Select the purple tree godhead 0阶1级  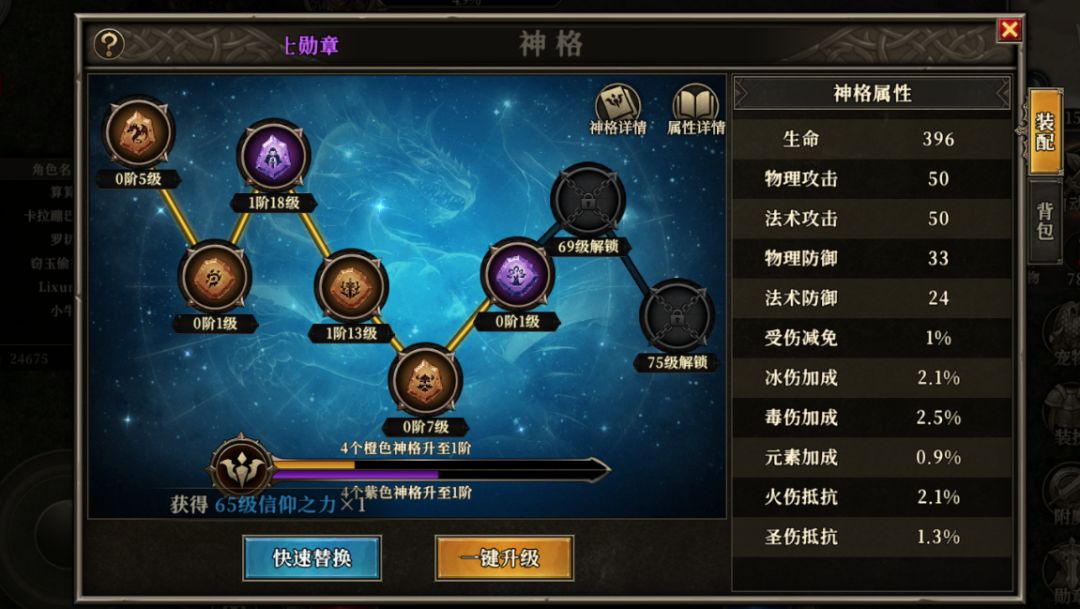[x=517, y=274]
